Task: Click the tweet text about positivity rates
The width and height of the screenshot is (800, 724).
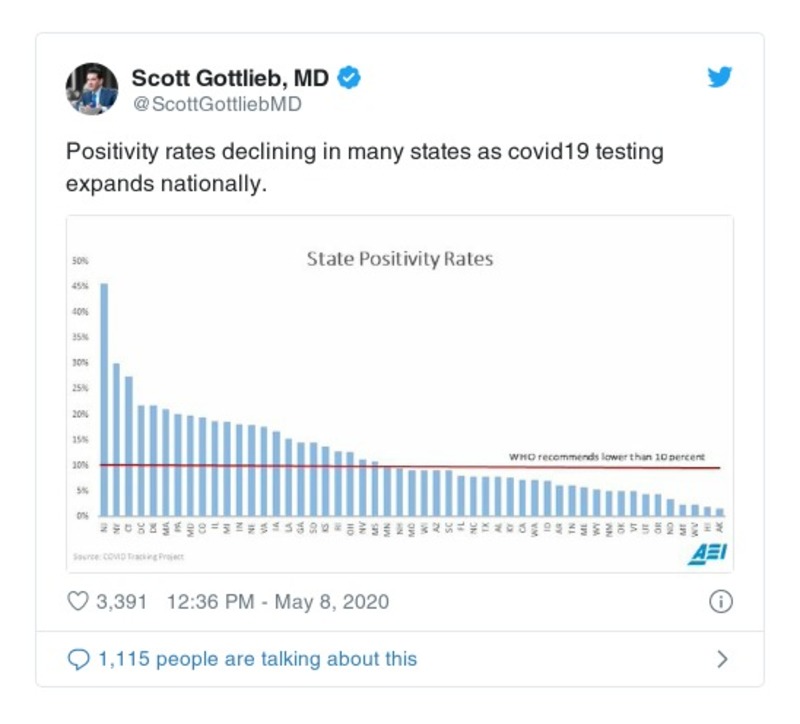Action: pos(364,168)
